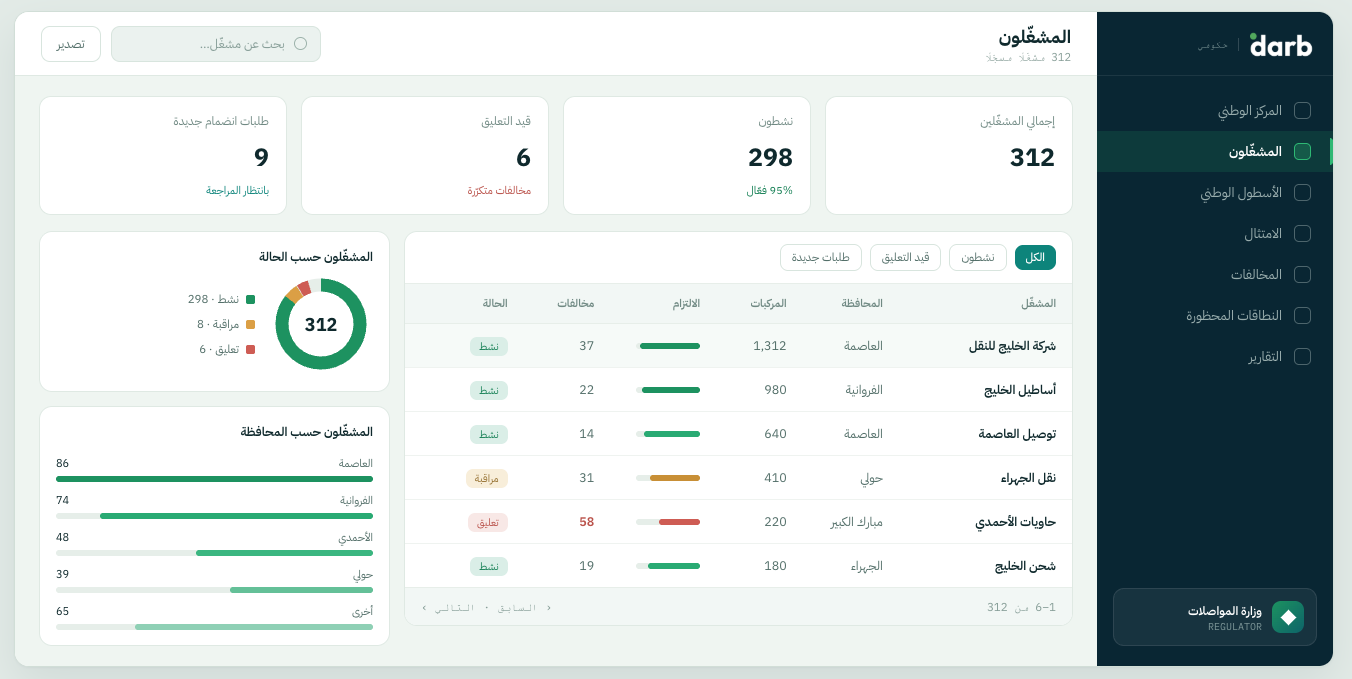
Task: Open إجمالي المشغّلين summary card
Action: pos(949,155)
